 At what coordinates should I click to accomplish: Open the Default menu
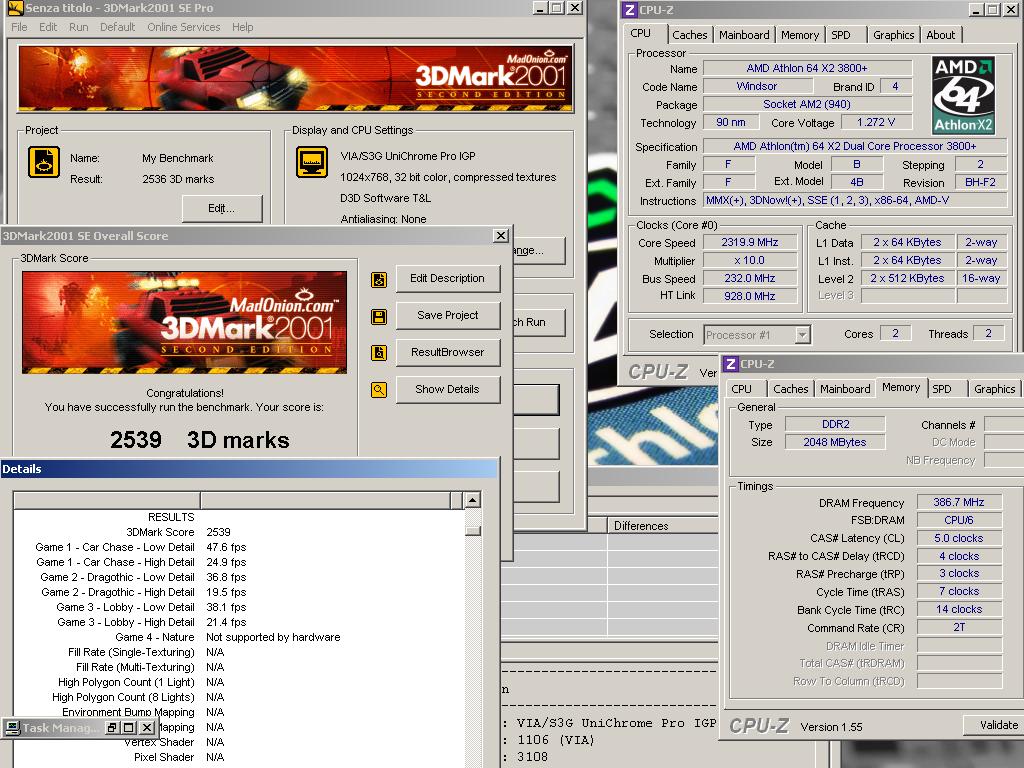point(118,27)
